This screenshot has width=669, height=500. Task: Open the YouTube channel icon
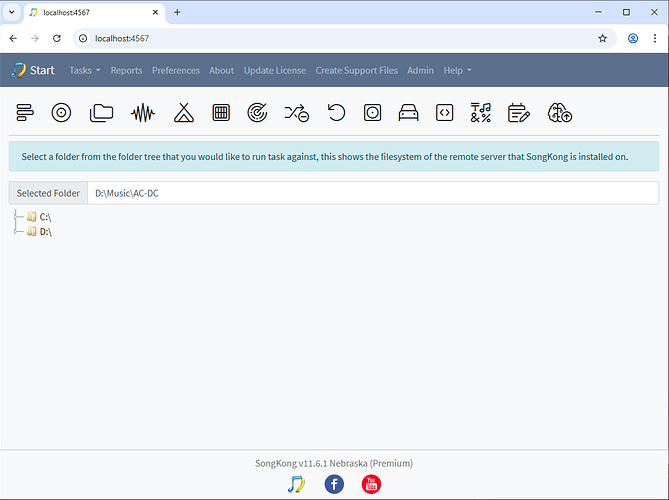[372, 484]
